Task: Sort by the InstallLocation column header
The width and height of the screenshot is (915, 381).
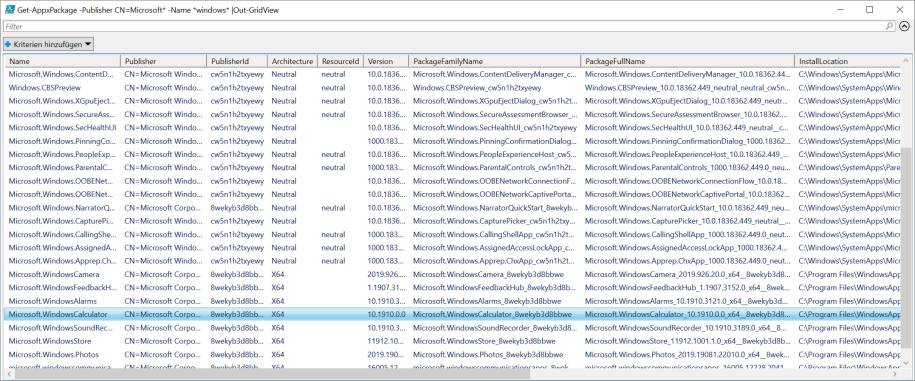Action: (x=848, y=61)
